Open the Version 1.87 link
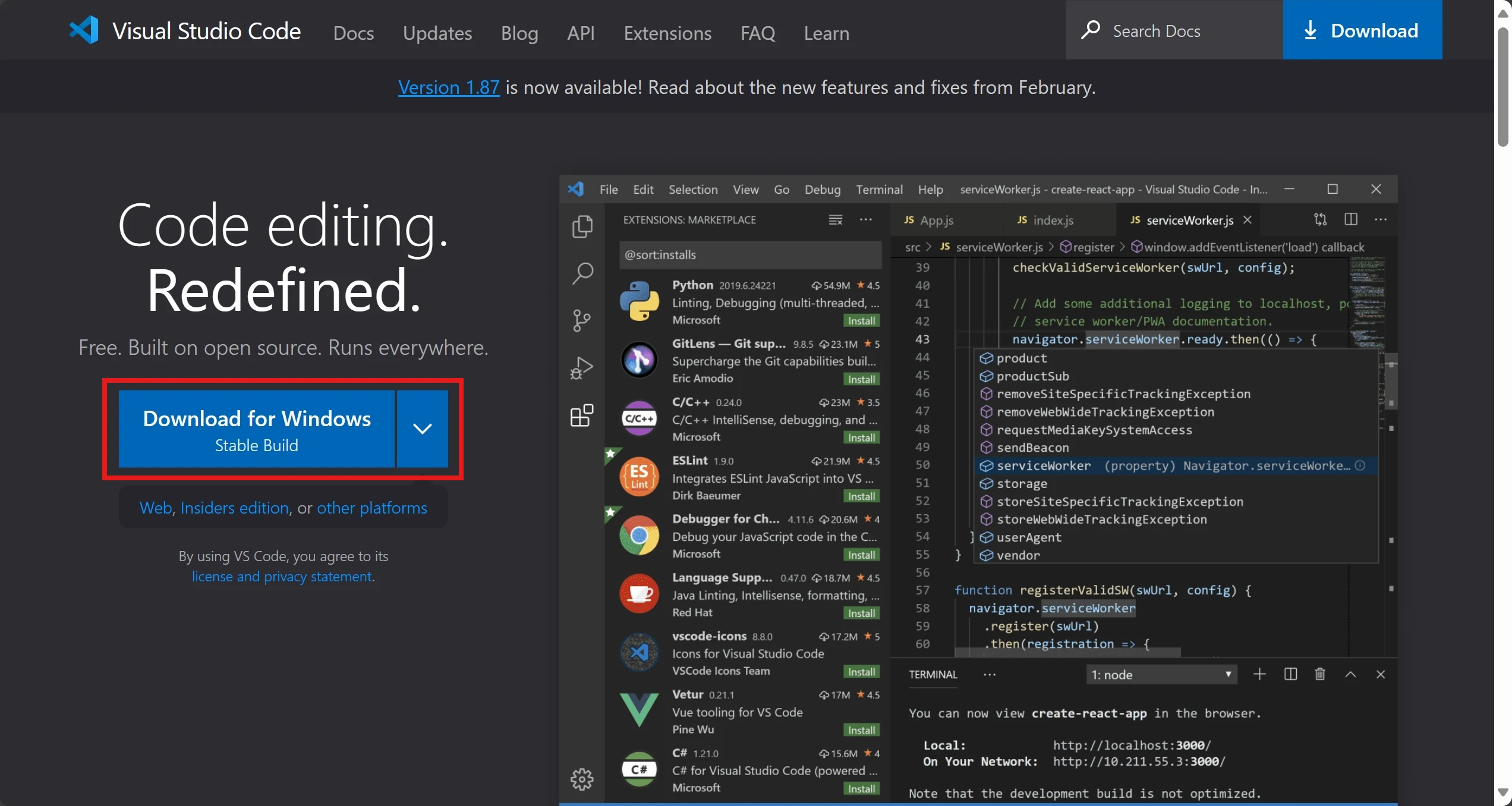The width and height of the screenshot is (1512, 806). click(x=449, y=87)
